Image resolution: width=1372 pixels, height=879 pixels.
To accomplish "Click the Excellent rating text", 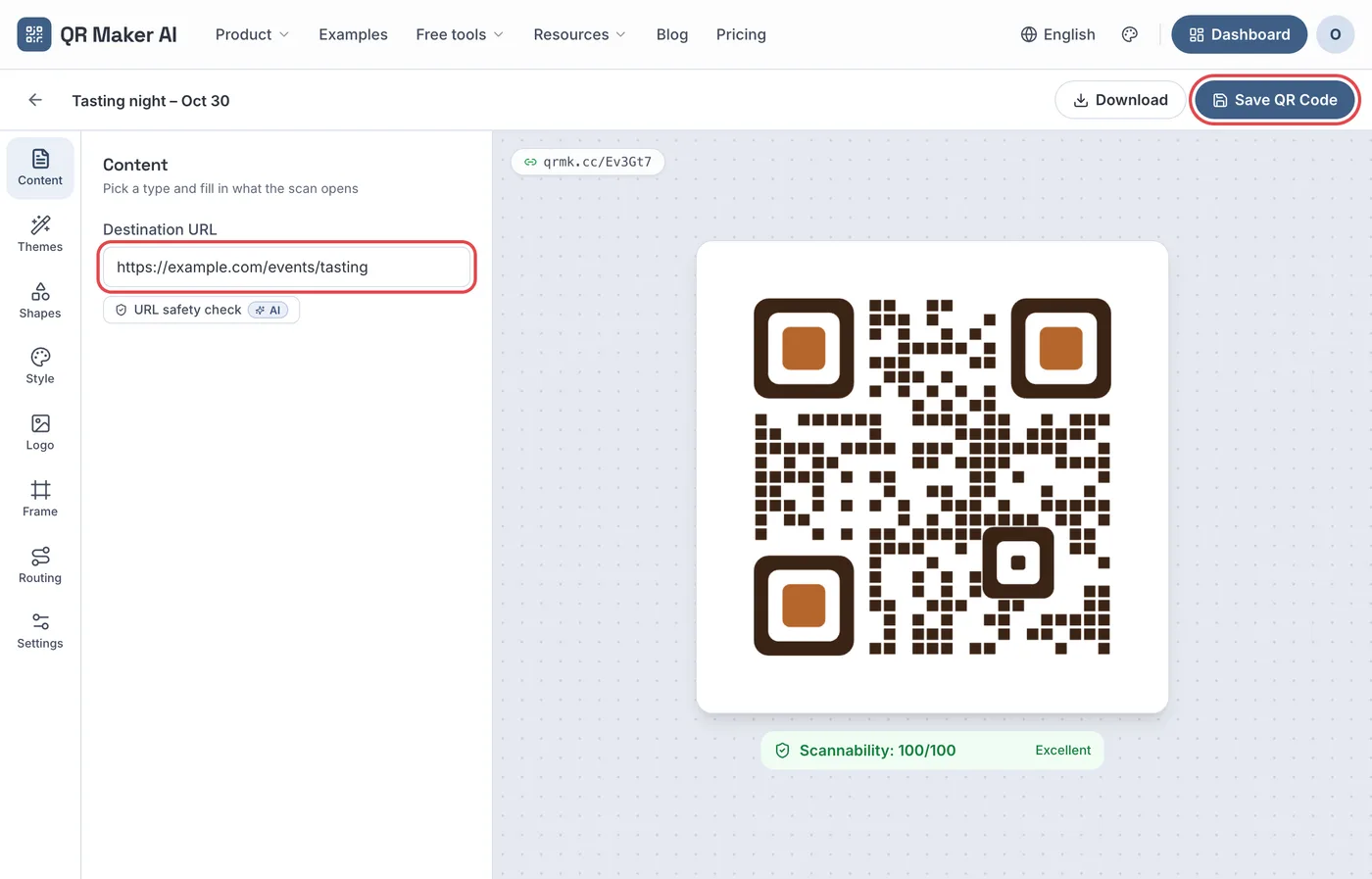I will pyautogui.click(x=1062, y=751).
